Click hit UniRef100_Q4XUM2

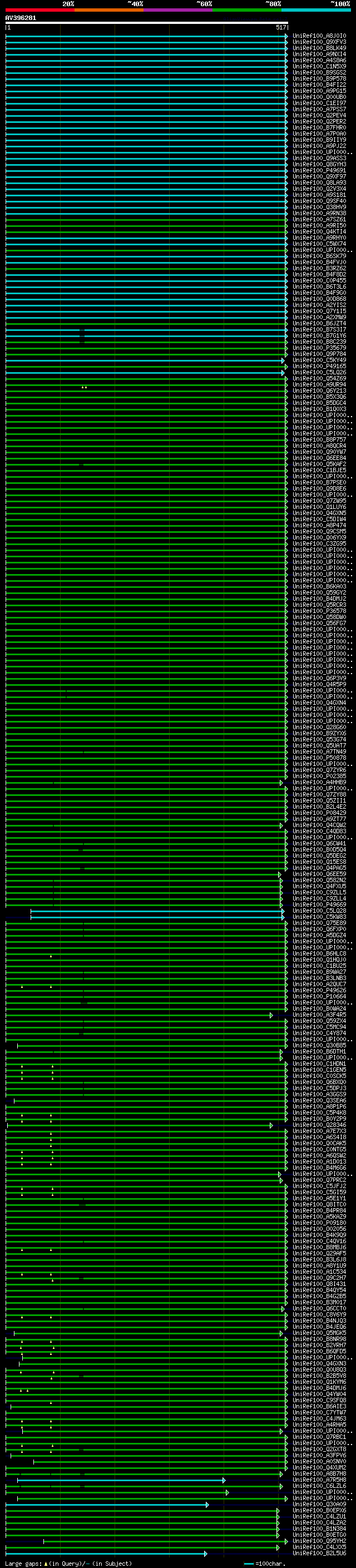319,1467
